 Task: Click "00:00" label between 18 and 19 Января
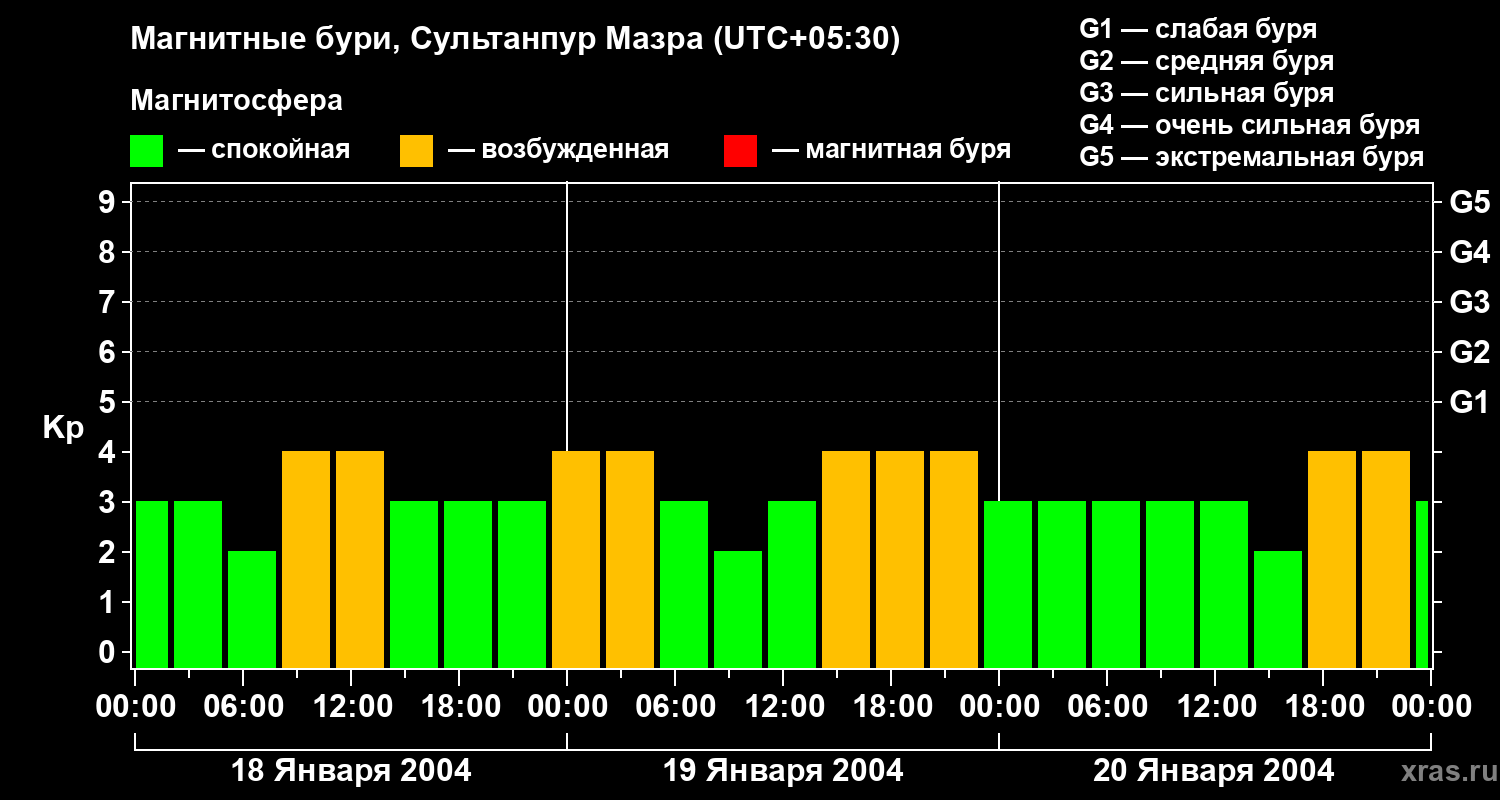coord(567,707)
